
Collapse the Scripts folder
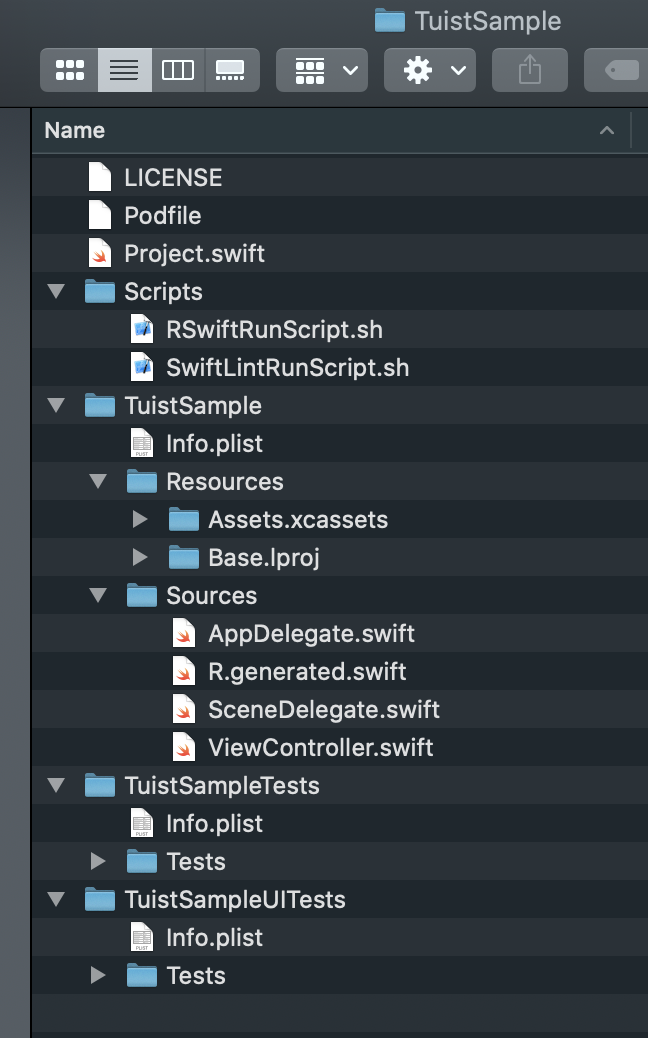click(x=55, y=291)
